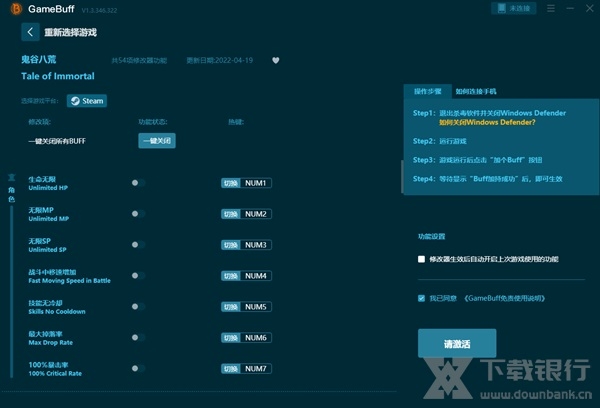Screen dimensions: 600x408
Task: Favorite the game with the heart icon
Action: coord(276,60)
